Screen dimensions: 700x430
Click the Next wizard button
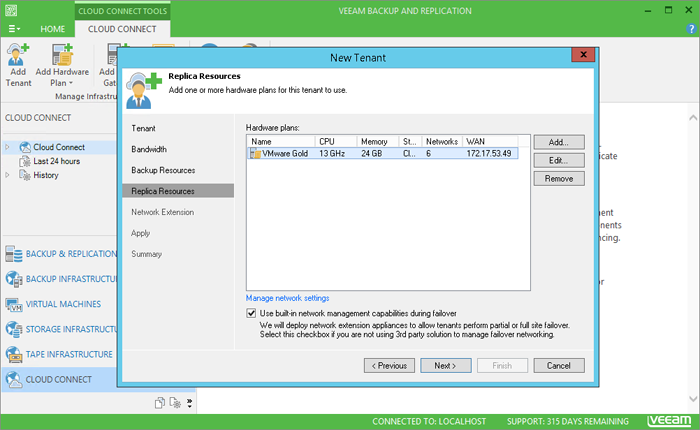[446, 365]
